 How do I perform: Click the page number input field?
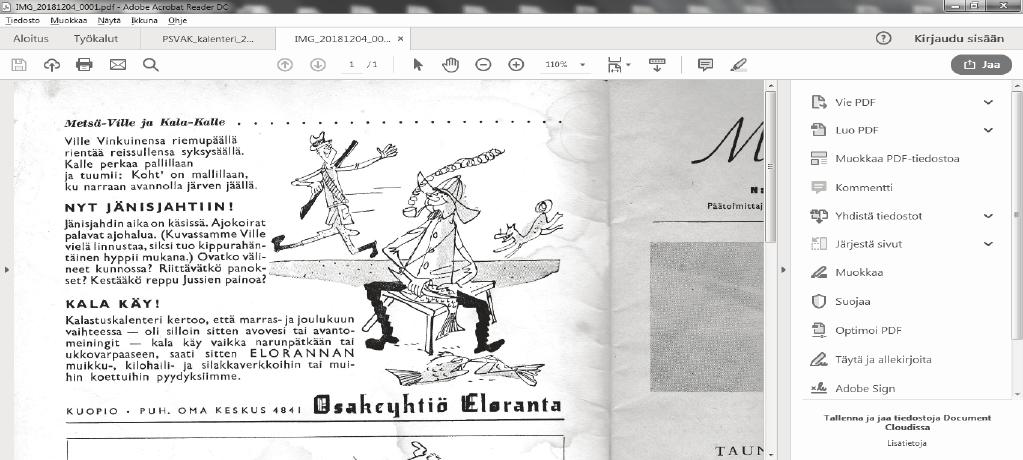point(352,65)
